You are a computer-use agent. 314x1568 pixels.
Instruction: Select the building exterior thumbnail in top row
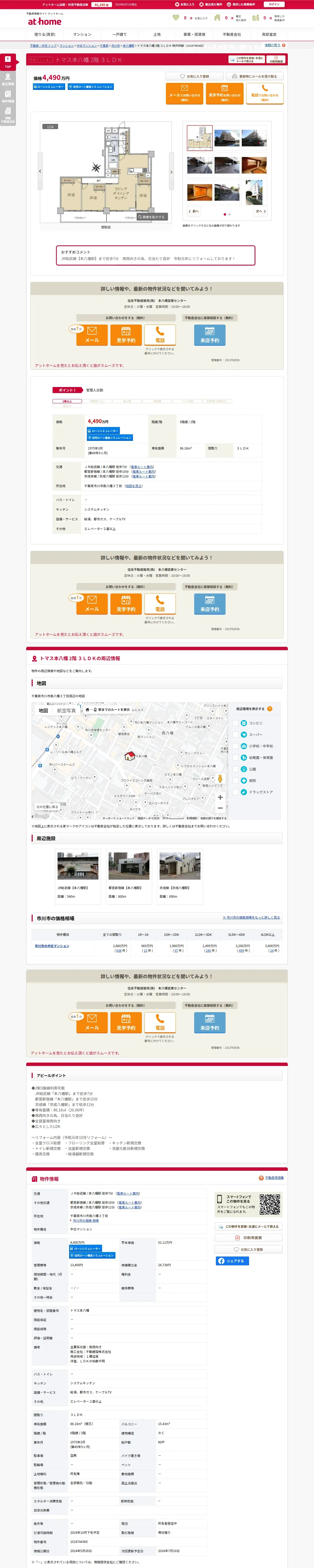227,138
